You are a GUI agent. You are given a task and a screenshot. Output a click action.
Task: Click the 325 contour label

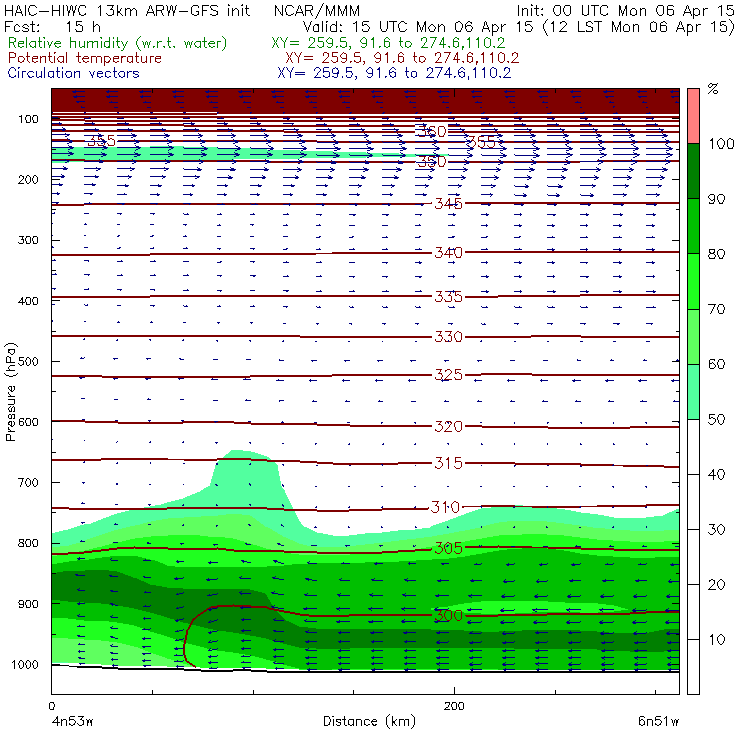(x=448, y=375)
